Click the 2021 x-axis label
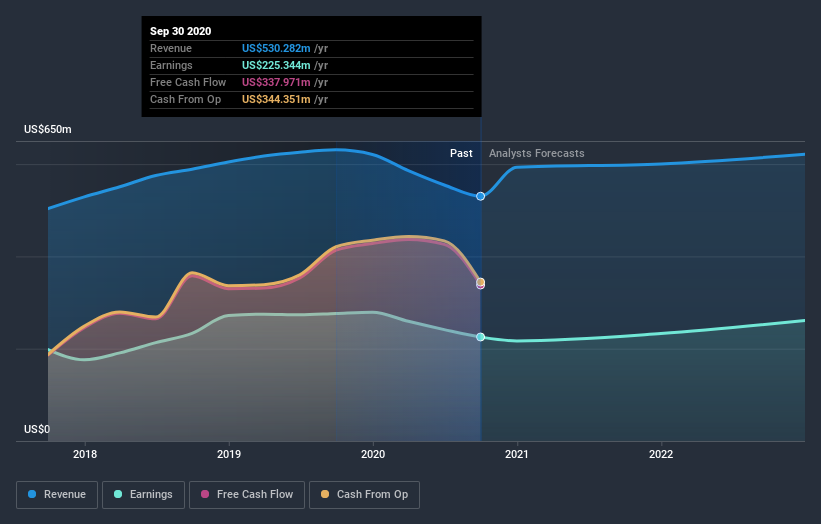 517,454
